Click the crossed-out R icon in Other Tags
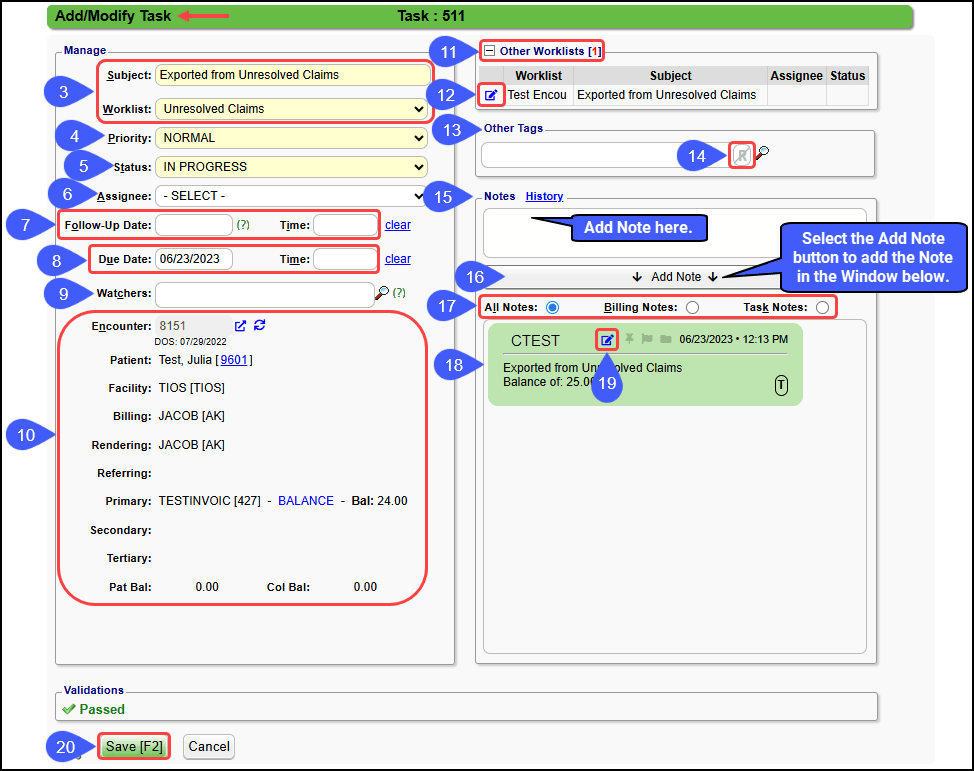 tap(741, 154)
